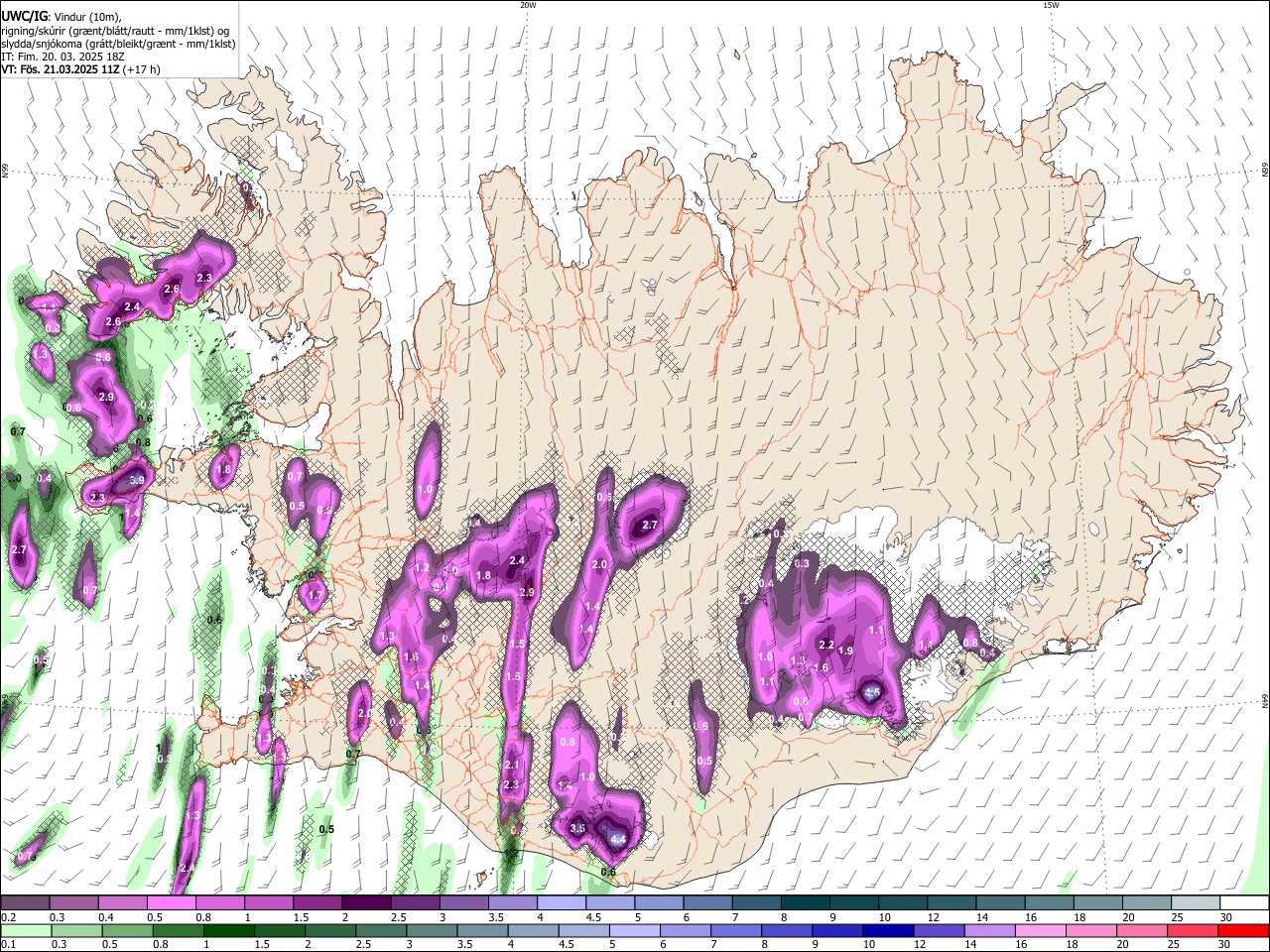The image size is (1270, 952).
Task: Click the "4.4" precipitation value on south coast
Action: coord(617,840)
